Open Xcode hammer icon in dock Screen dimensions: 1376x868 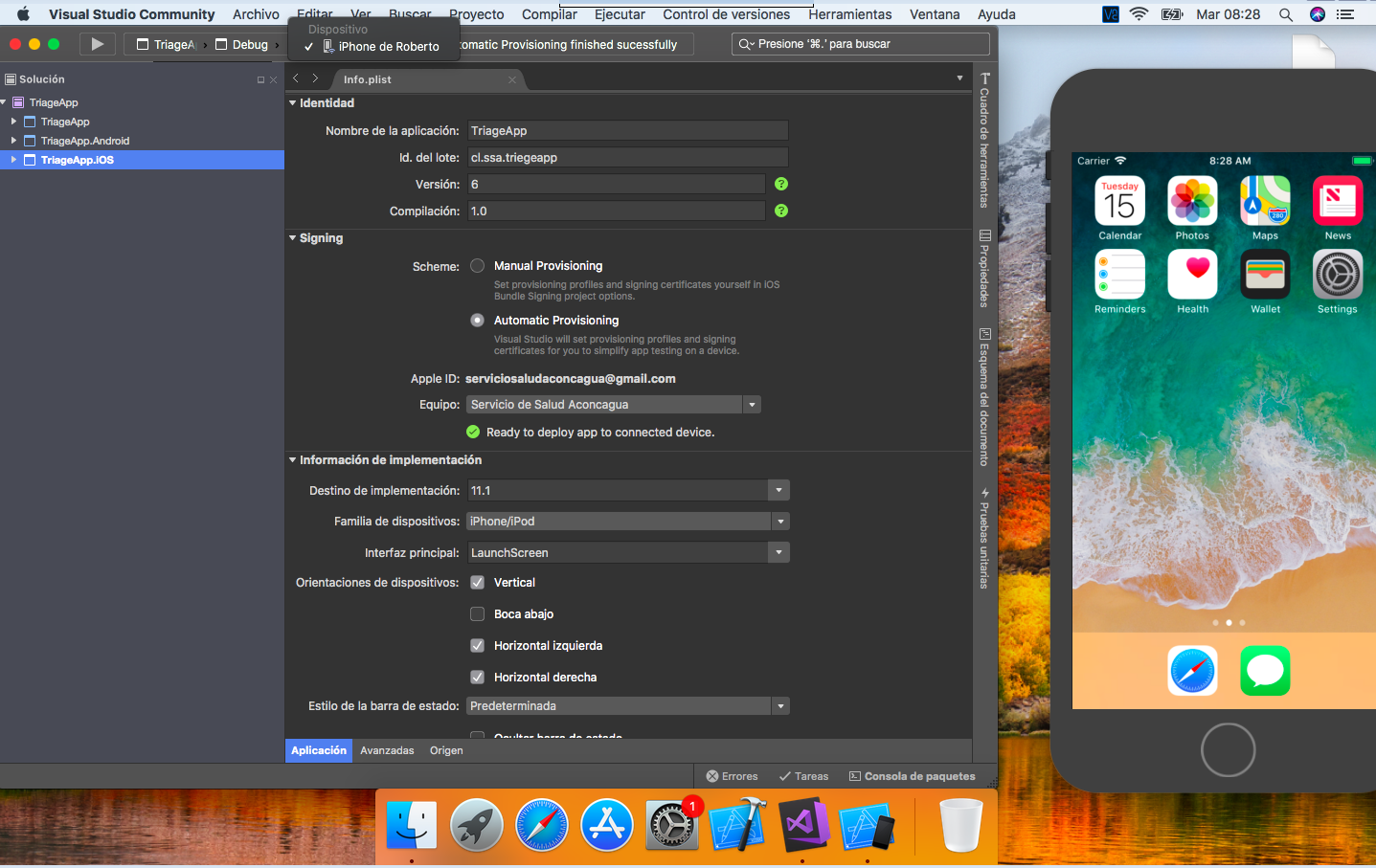point(736,825)
